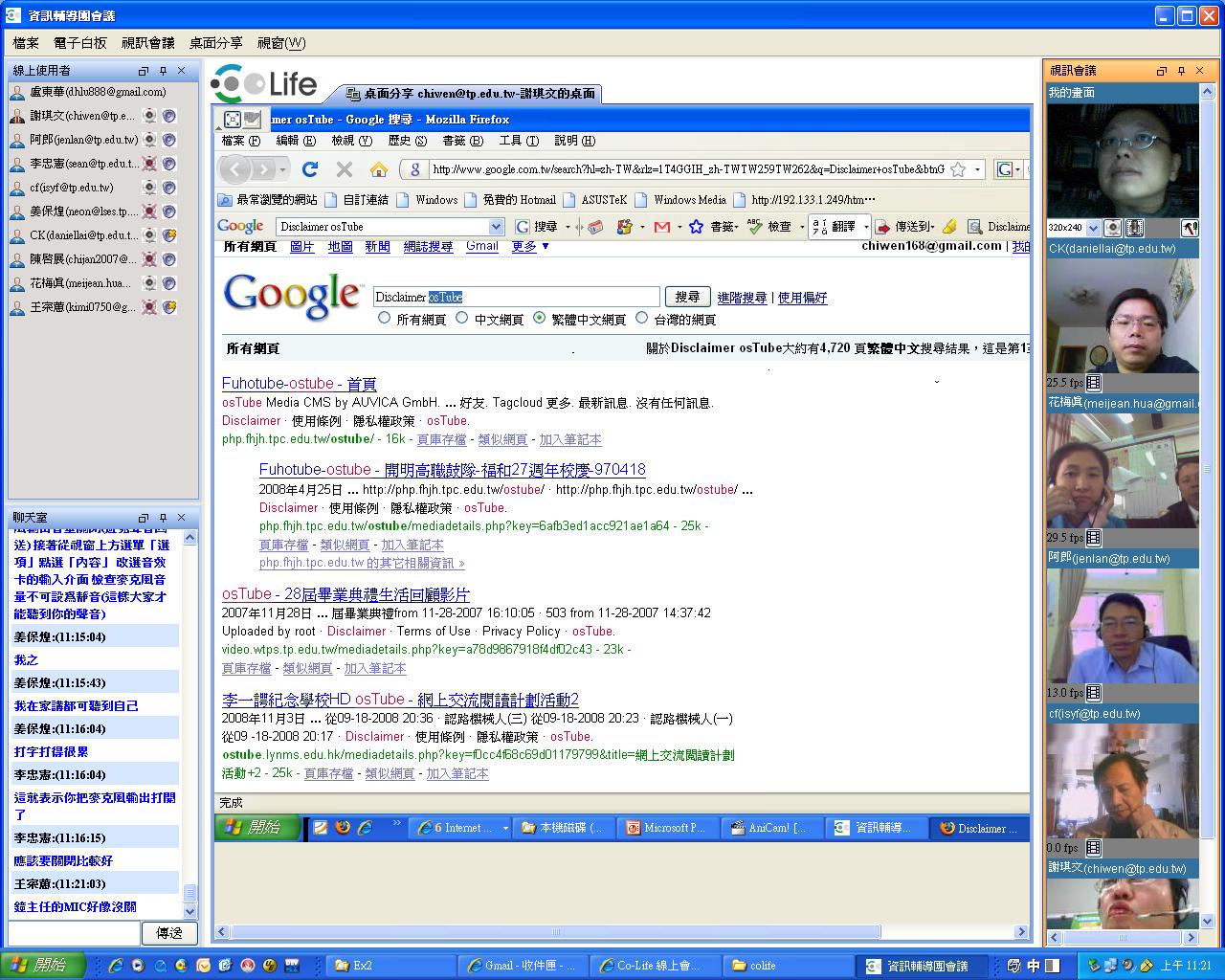The image size is (1225, 980).
Task: Click Ex2 folder taskbar item
Action: point(390,966)
